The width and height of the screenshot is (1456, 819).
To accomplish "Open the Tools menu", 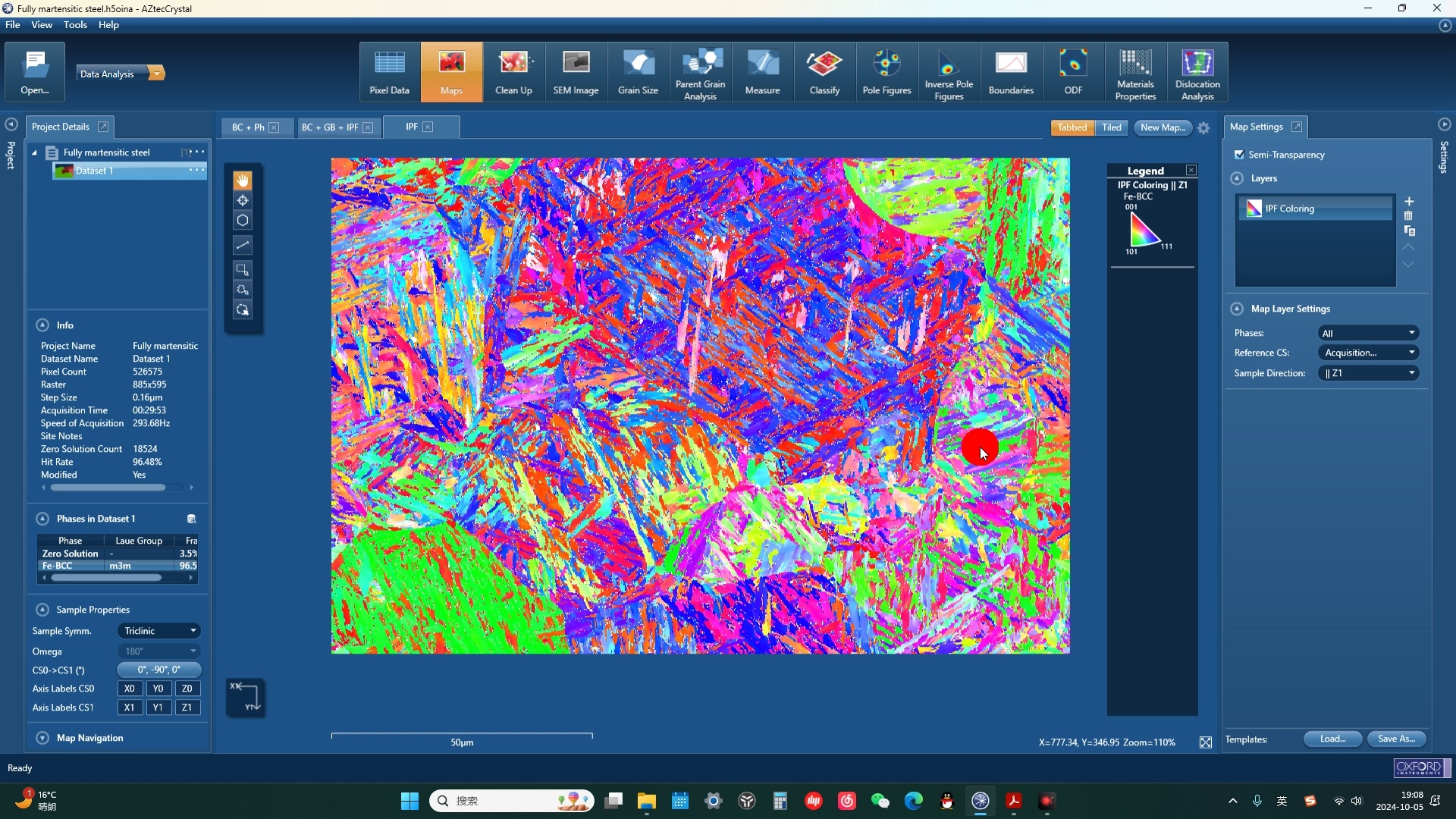I will click(x=75, y=25).
